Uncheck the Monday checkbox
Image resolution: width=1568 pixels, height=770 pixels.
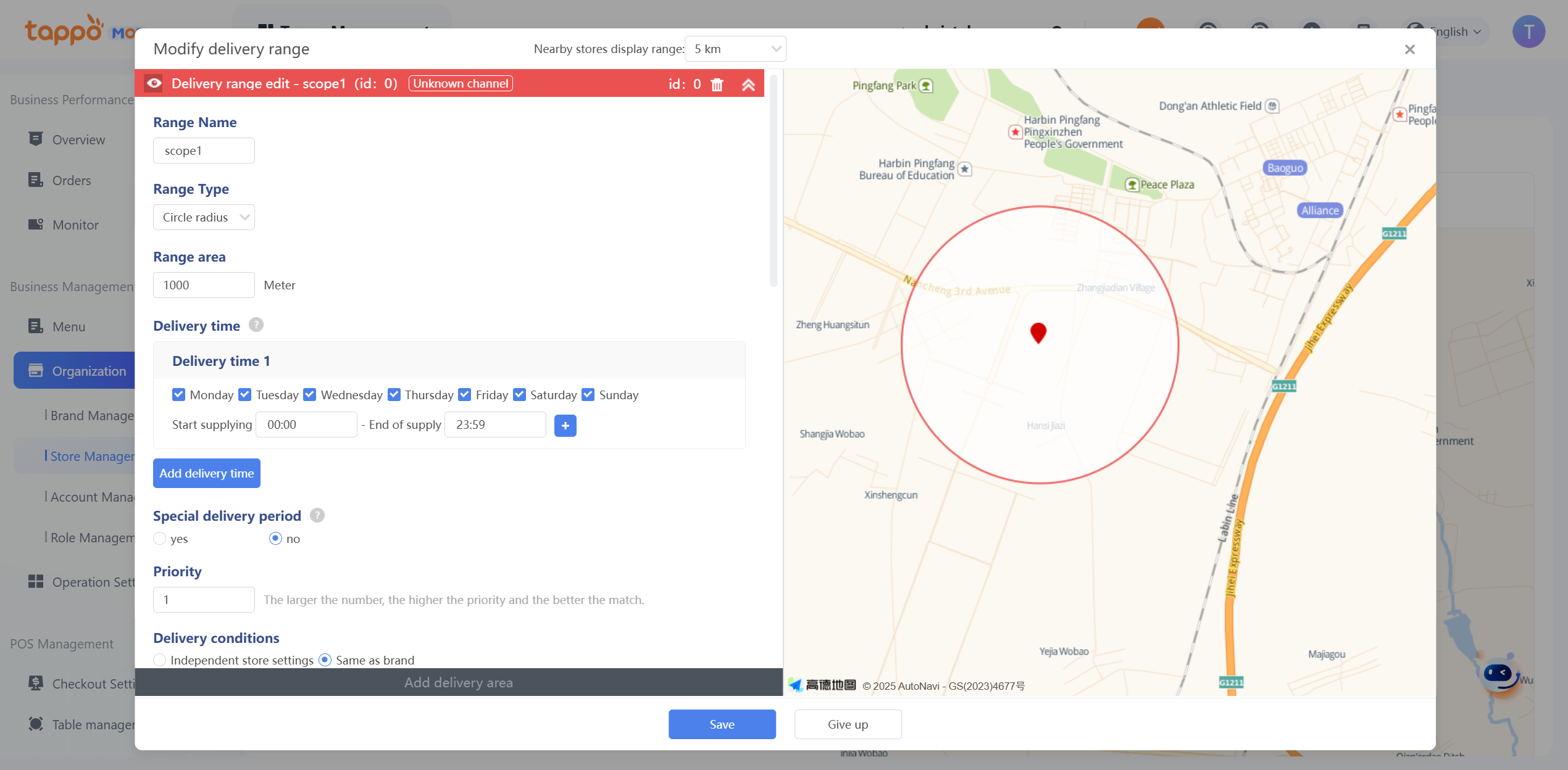click(x=178, y=395)
